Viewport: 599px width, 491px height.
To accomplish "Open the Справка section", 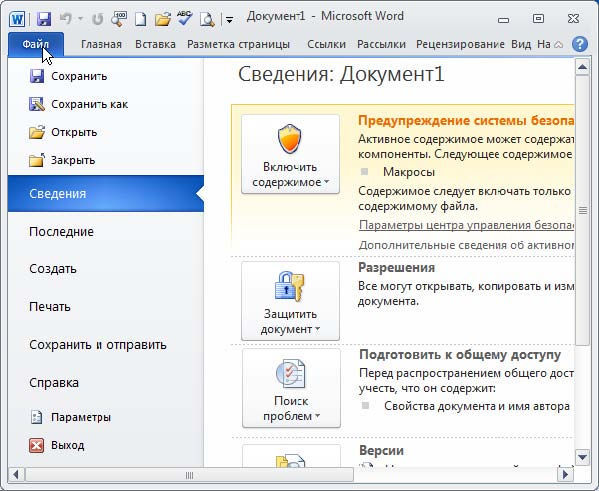I will pyautogui.click(x=54, y=382).
